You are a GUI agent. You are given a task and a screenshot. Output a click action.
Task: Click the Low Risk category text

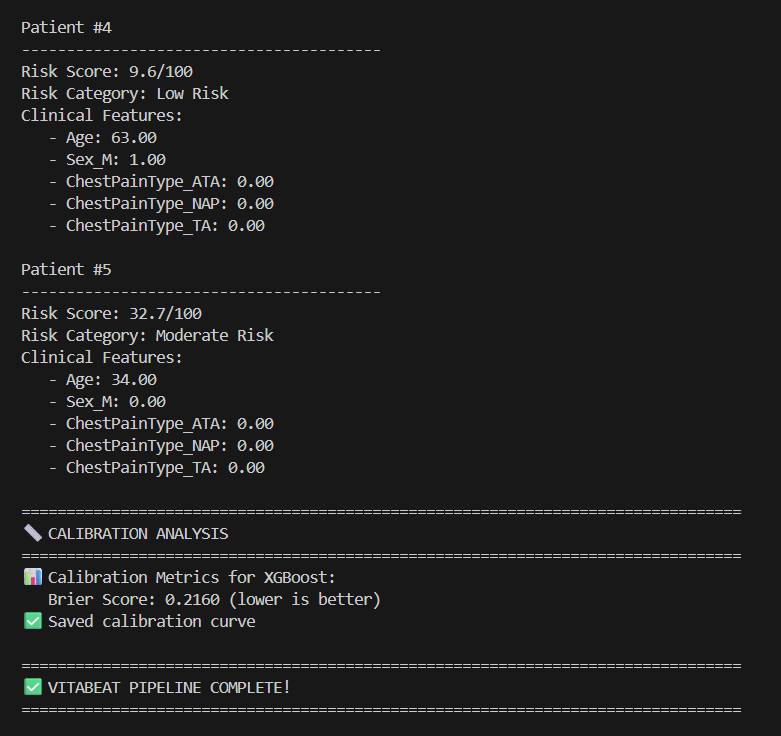pyautogui.click(x=192, y=94)
